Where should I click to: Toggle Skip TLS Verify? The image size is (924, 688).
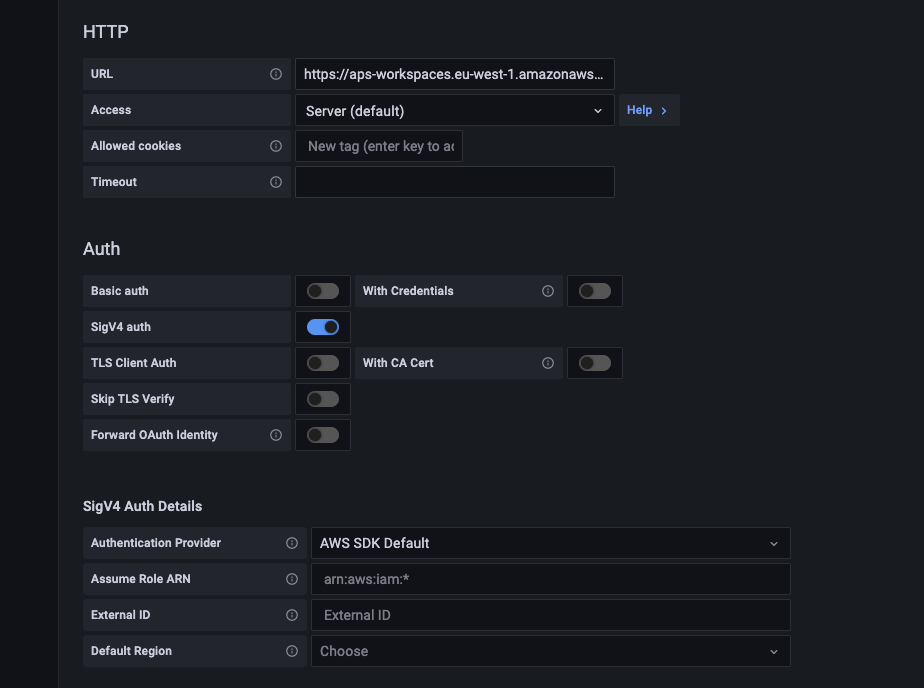point(322,398)
